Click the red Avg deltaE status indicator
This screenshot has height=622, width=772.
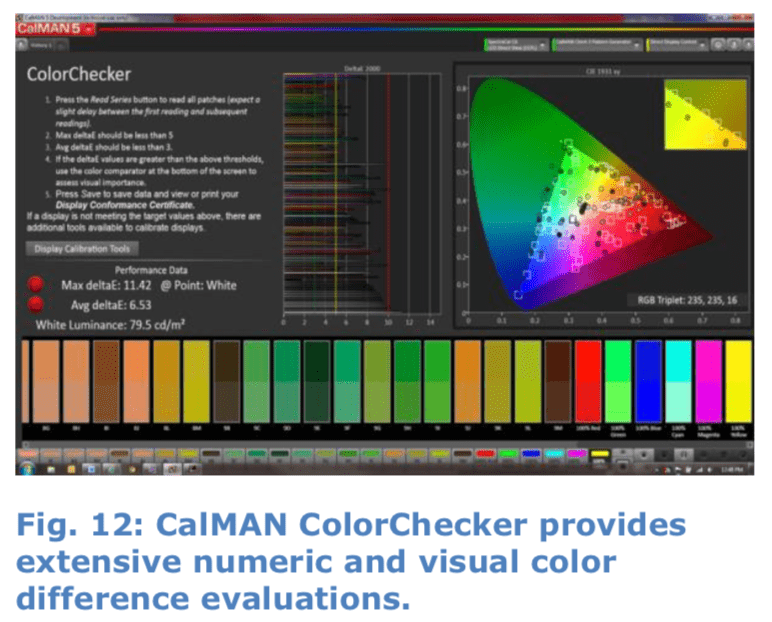coord(35,304)
